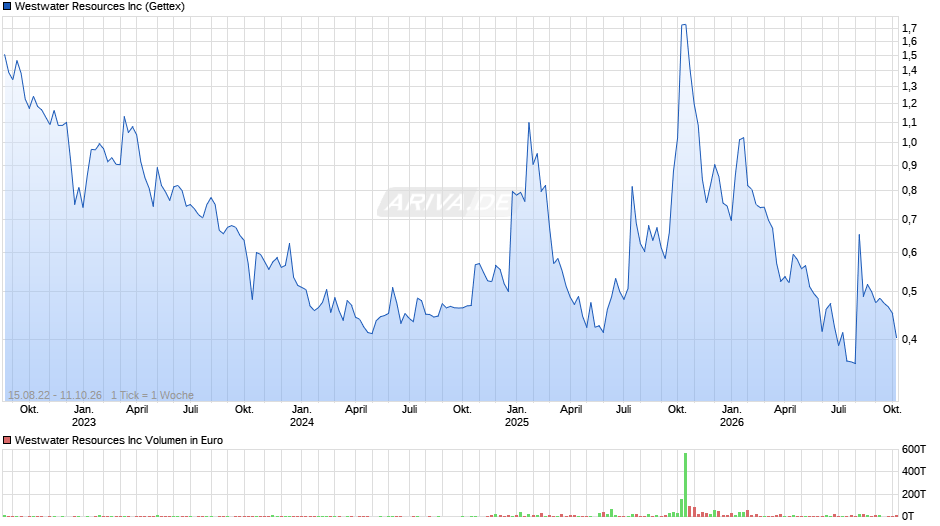Screen dimensions: 940x526
Task: Click the red legend square for Volumen in Euro
Action: click(7, 440)
